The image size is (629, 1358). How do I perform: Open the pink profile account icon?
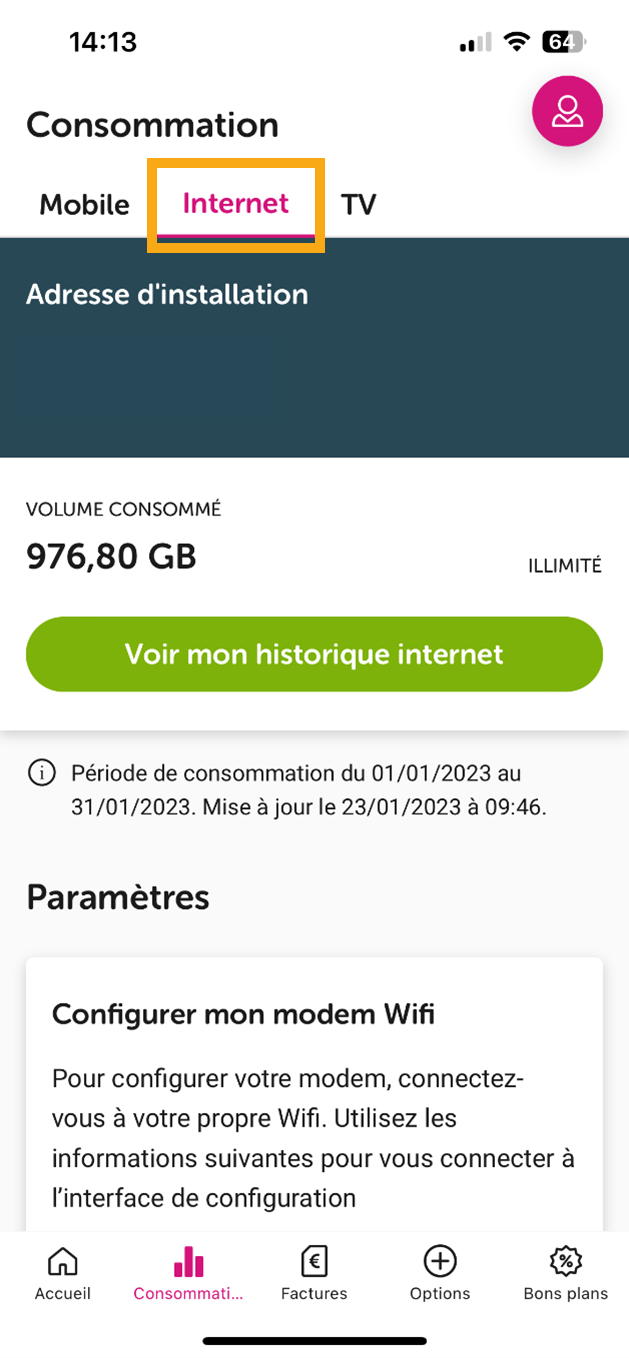pyautogui.click(x=567, y=112)
